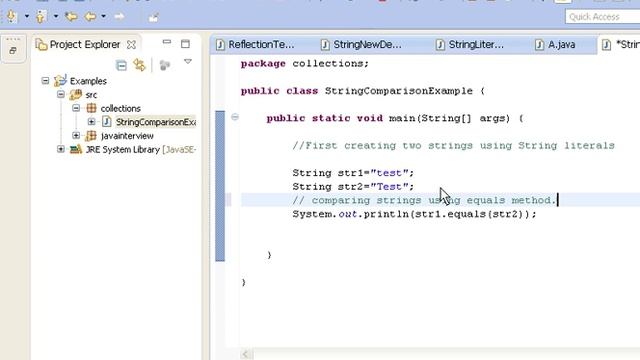This screenshot has height=360, width=640.
Task: Click the Focus on Active Task icon
Action: tap(165, 65)
